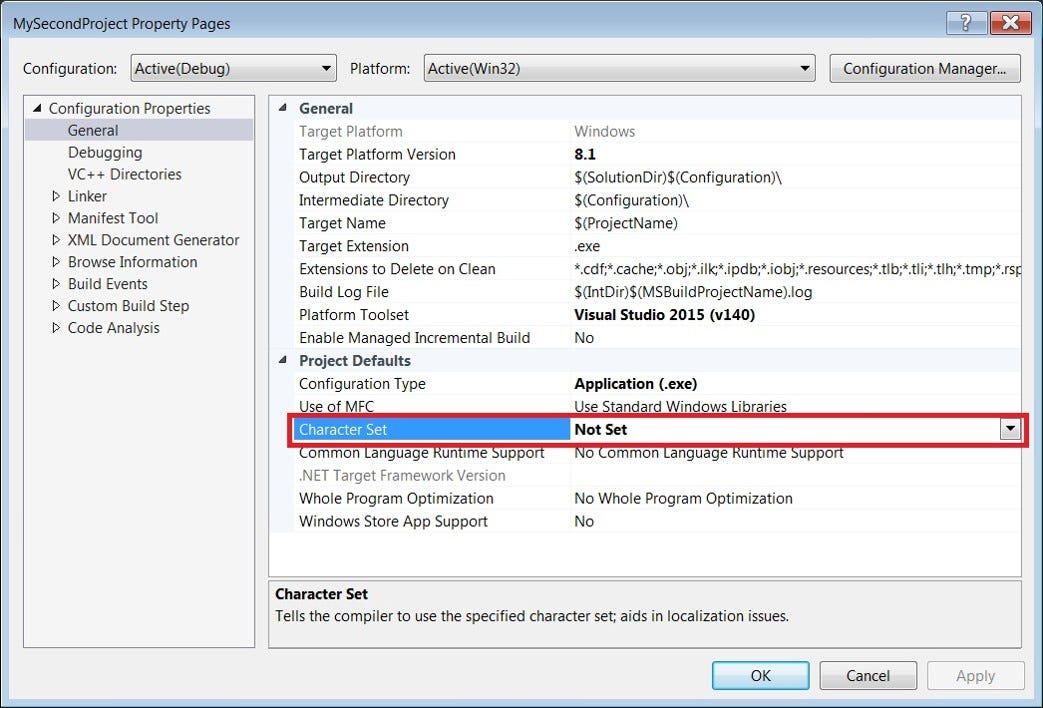The width and height of the screenshot is (1043, 708).
Task: Click the help question mark icon
Action: 966,22
